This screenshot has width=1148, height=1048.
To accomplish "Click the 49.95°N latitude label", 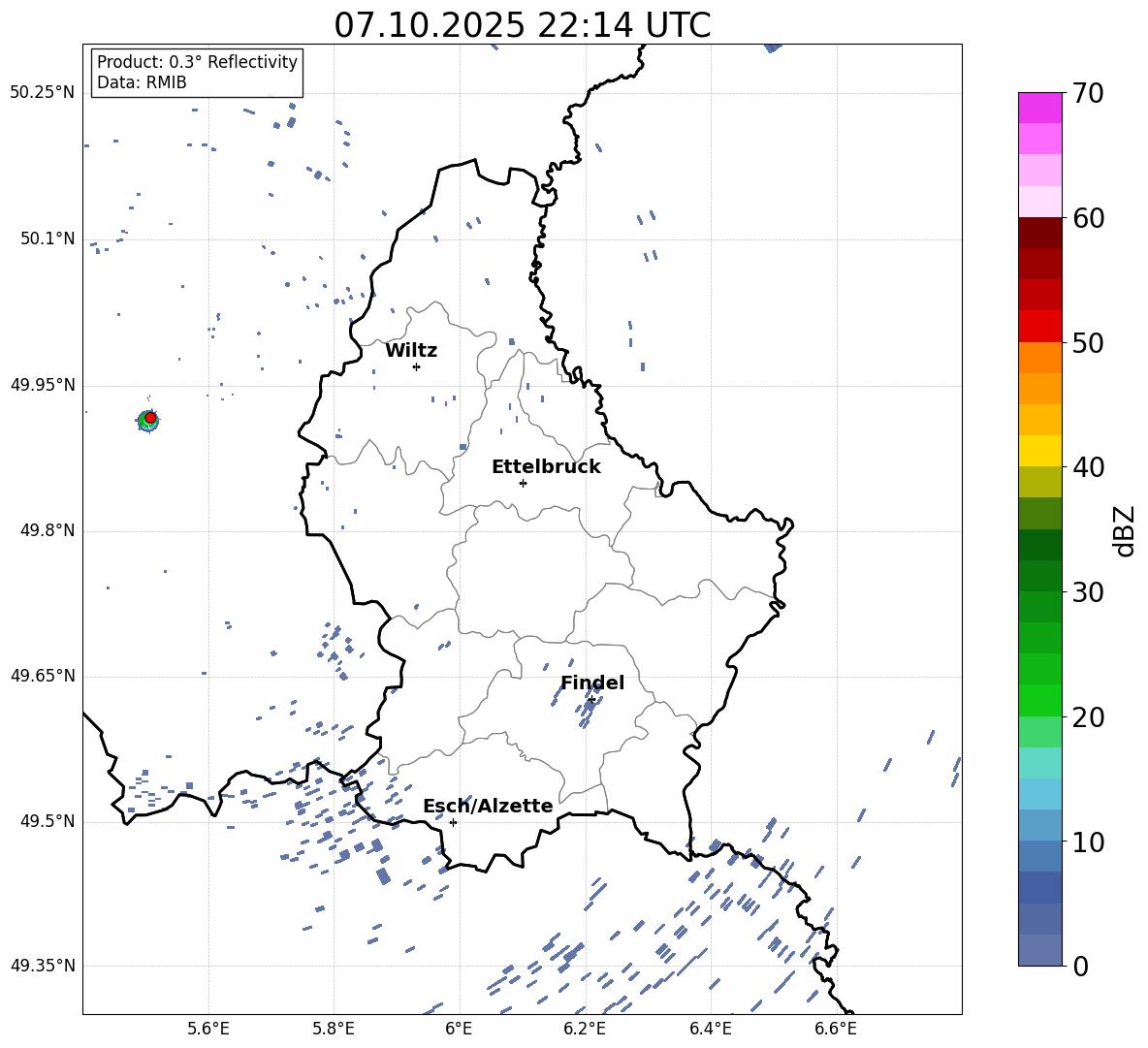I will [x=42, y=385].
